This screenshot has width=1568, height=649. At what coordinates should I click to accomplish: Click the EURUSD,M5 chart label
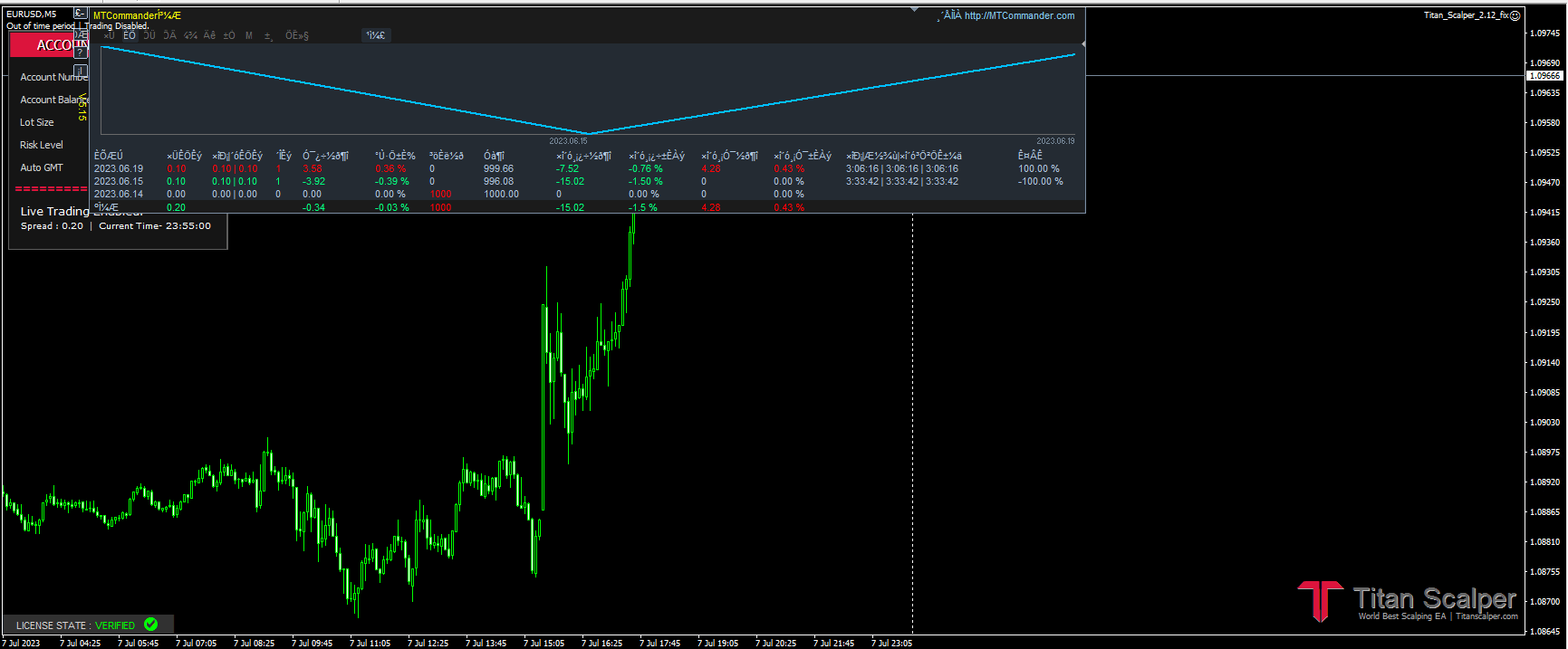[x=32, y=14]
